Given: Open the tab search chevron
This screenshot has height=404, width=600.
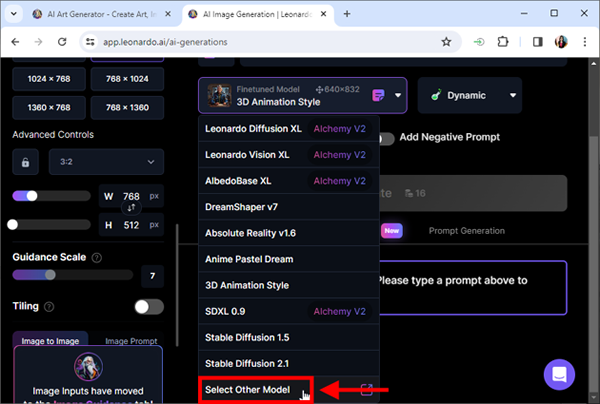Looking at the screenshot, I should click(x=14, y=14).
